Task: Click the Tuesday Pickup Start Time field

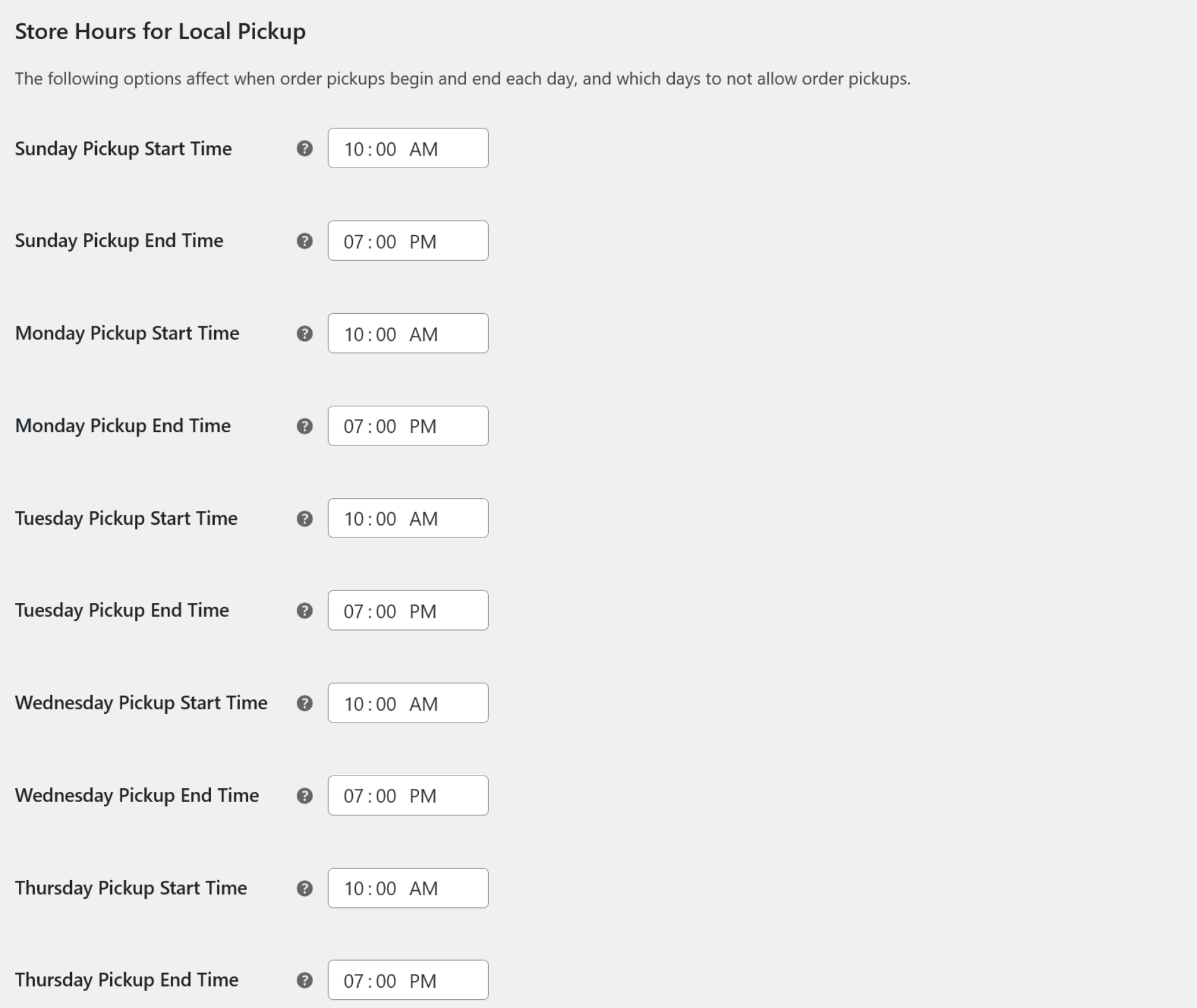Action: 408,518
